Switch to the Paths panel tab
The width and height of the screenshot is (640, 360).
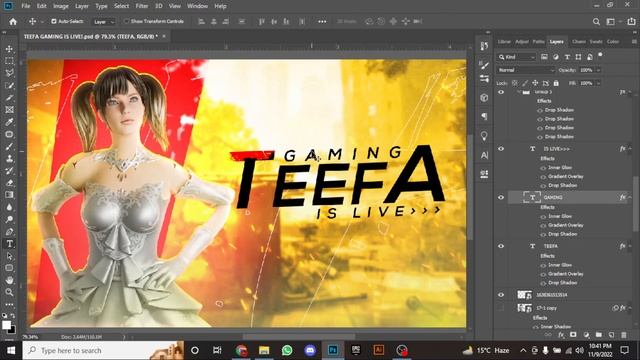click(538, 42)
